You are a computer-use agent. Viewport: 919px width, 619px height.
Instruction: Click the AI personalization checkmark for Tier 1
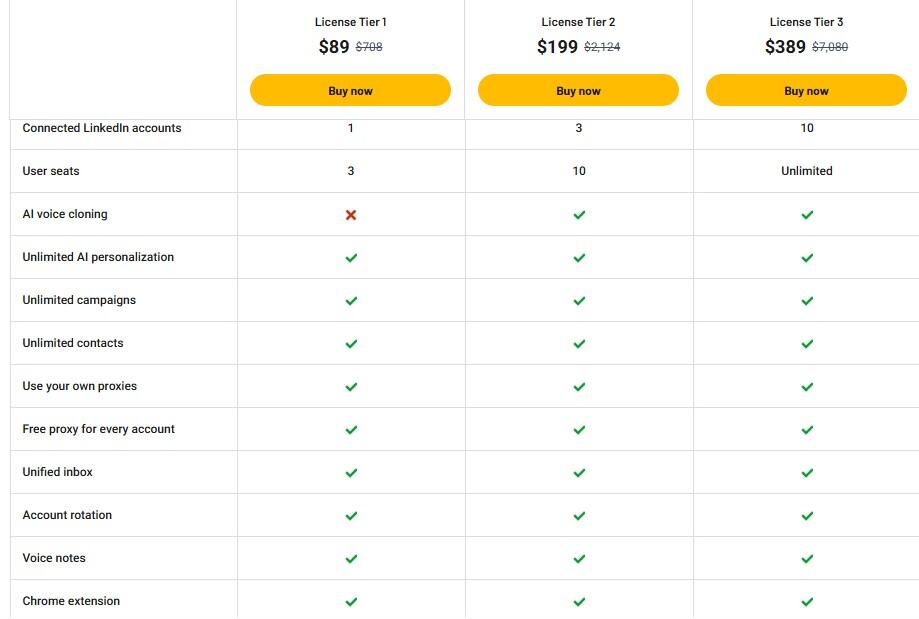coord(350,257)
